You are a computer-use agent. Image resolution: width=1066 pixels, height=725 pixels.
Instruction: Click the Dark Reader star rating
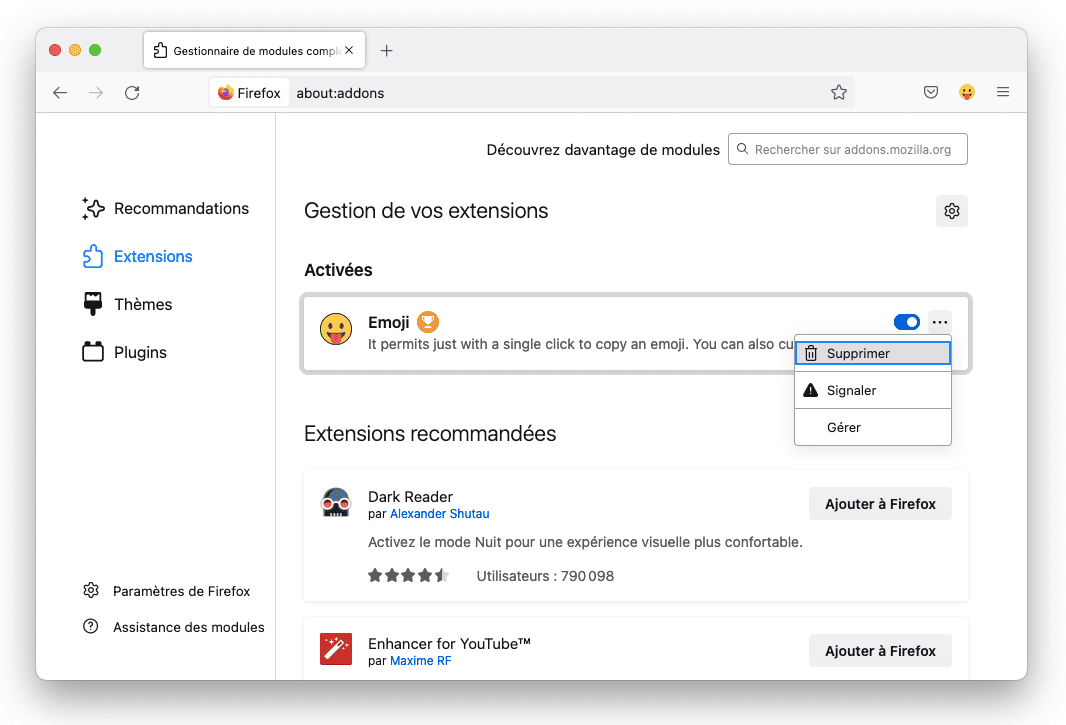(x=409, y=576)
